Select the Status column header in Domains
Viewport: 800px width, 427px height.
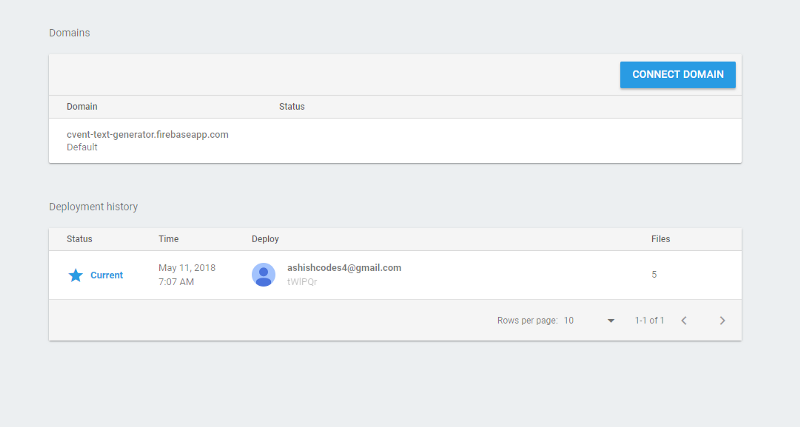[x=292, y=107]
